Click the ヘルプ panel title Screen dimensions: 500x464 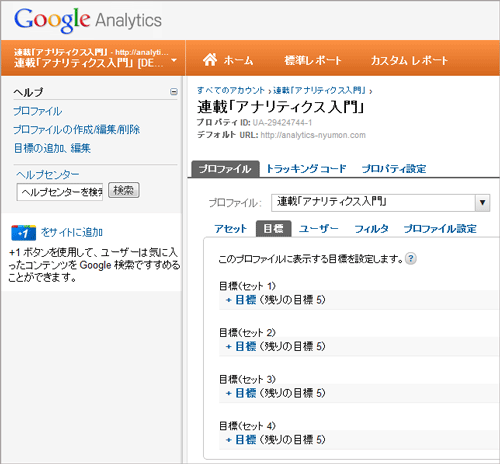click(x=29, y=92)
